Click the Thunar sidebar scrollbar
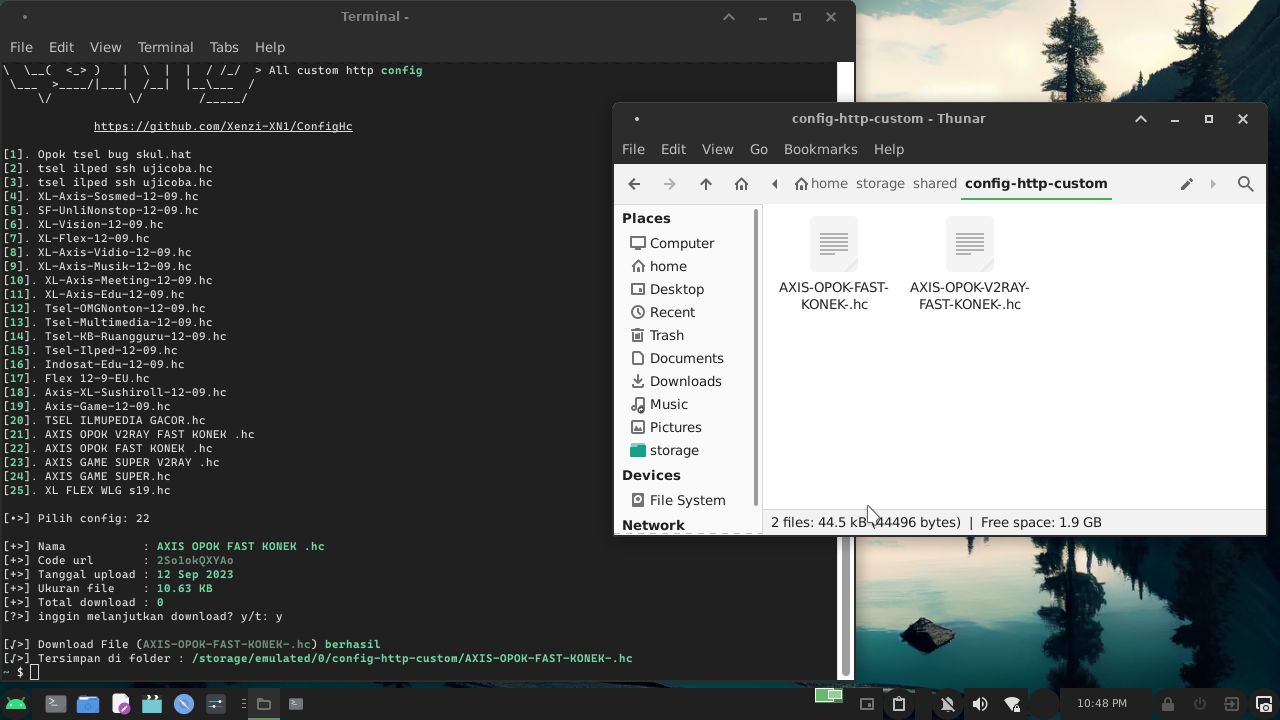 pos(758,358)
